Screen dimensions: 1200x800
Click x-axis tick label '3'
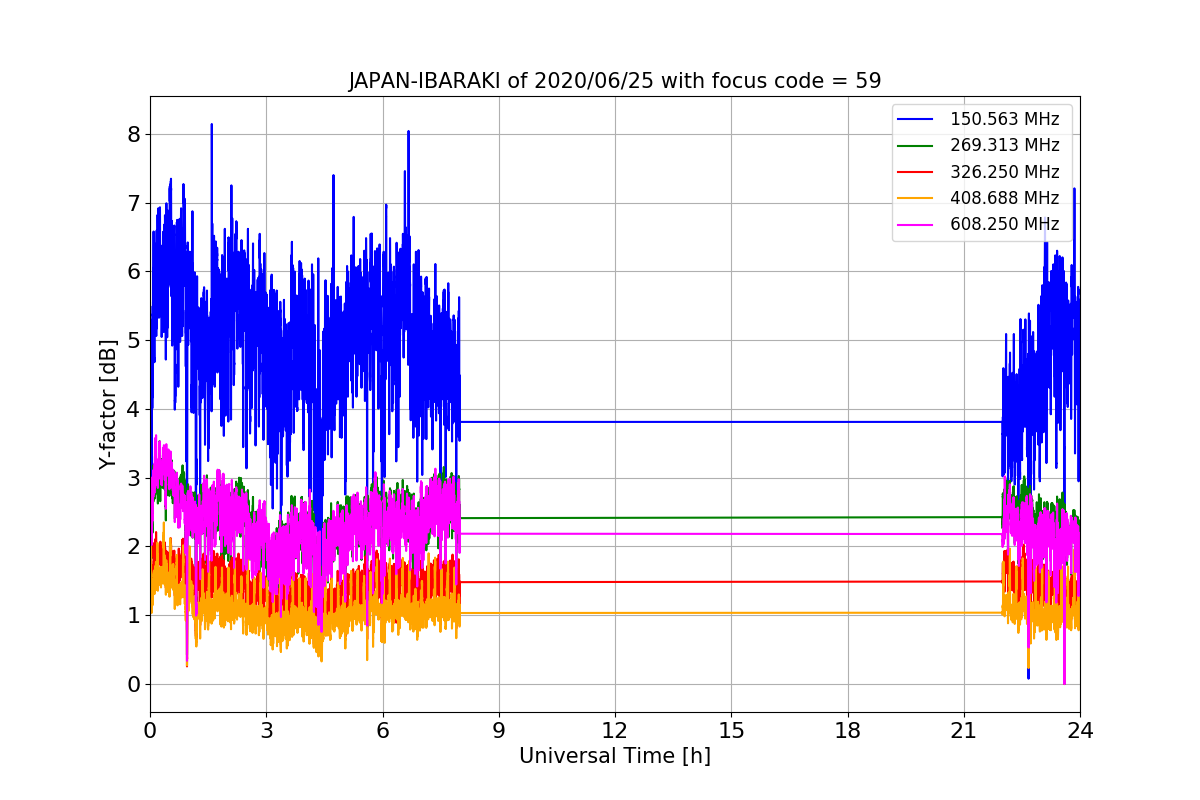tap(266, 731)
